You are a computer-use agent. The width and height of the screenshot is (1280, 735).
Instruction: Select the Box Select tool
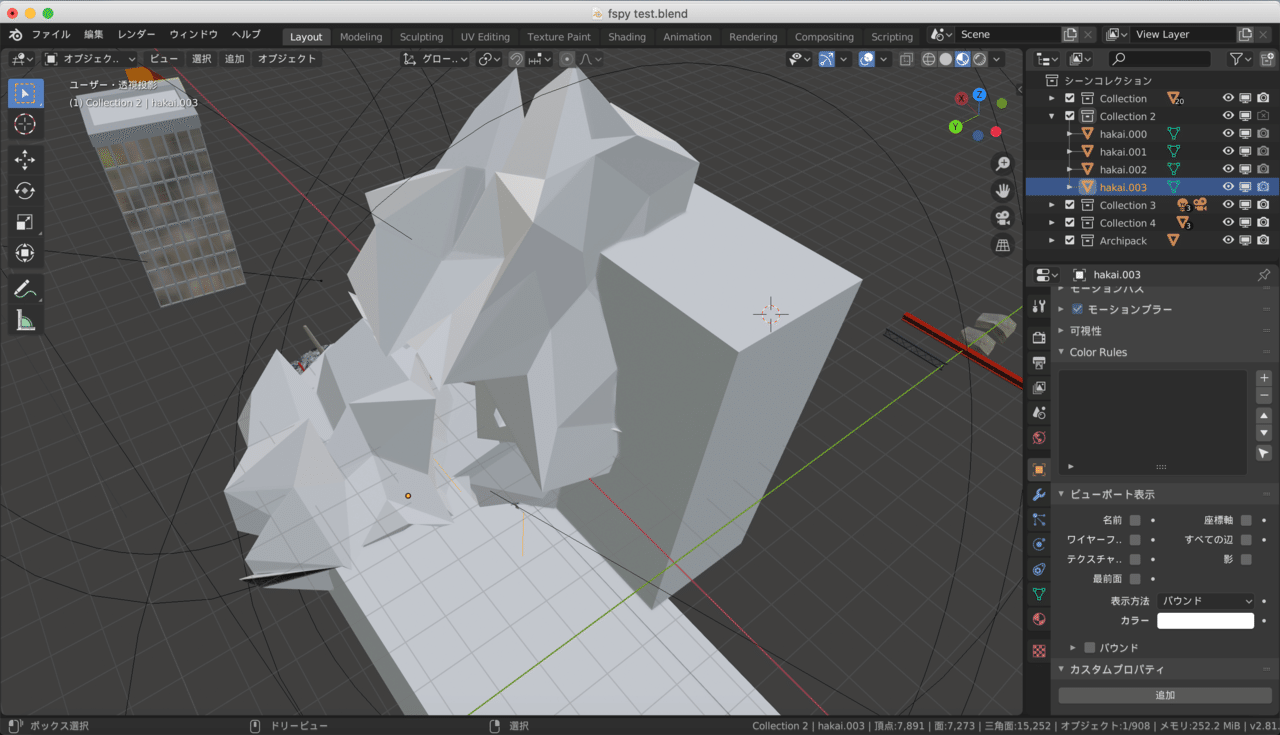click(26, 94)
